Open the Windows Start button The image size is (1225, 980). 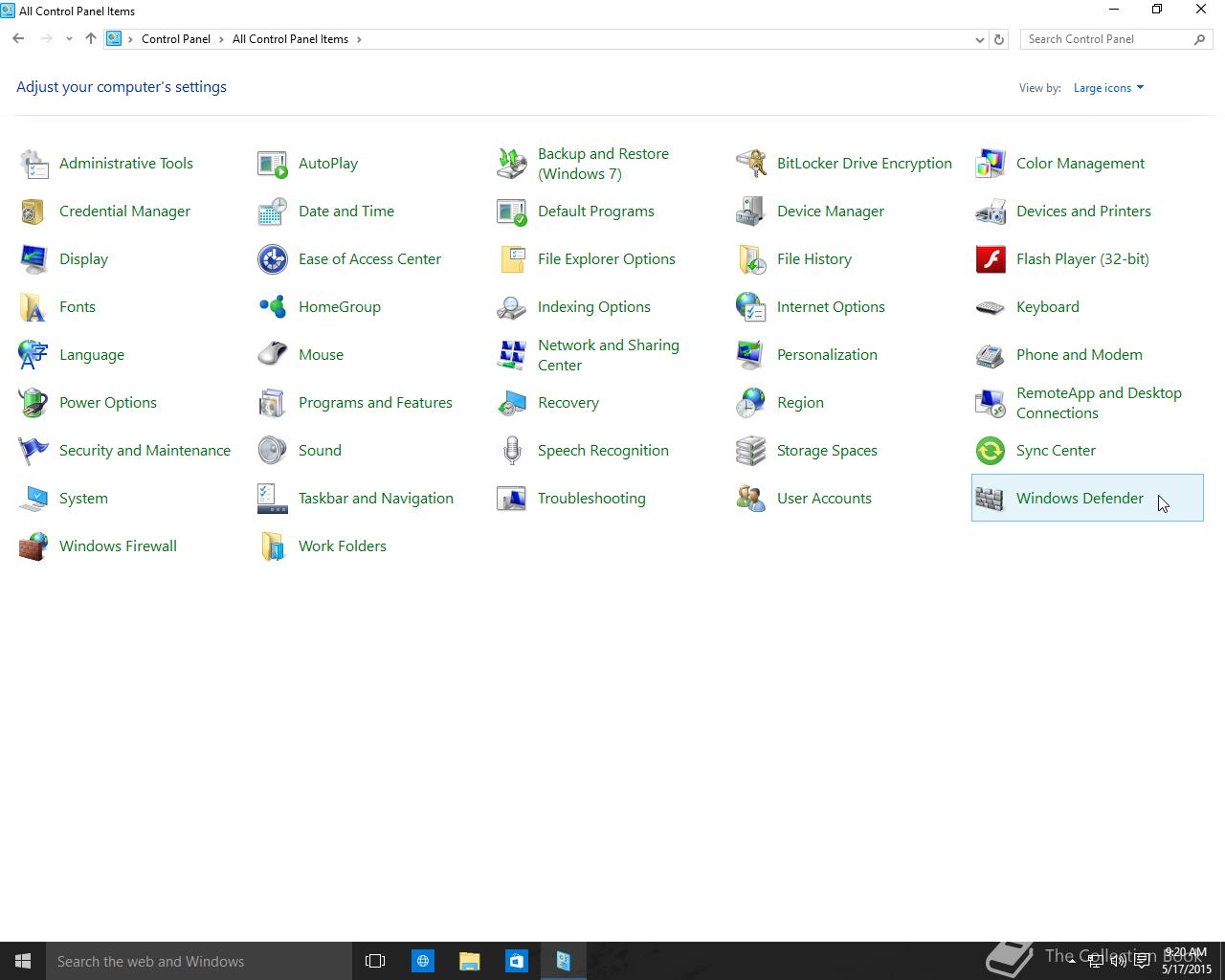point(23,961)
